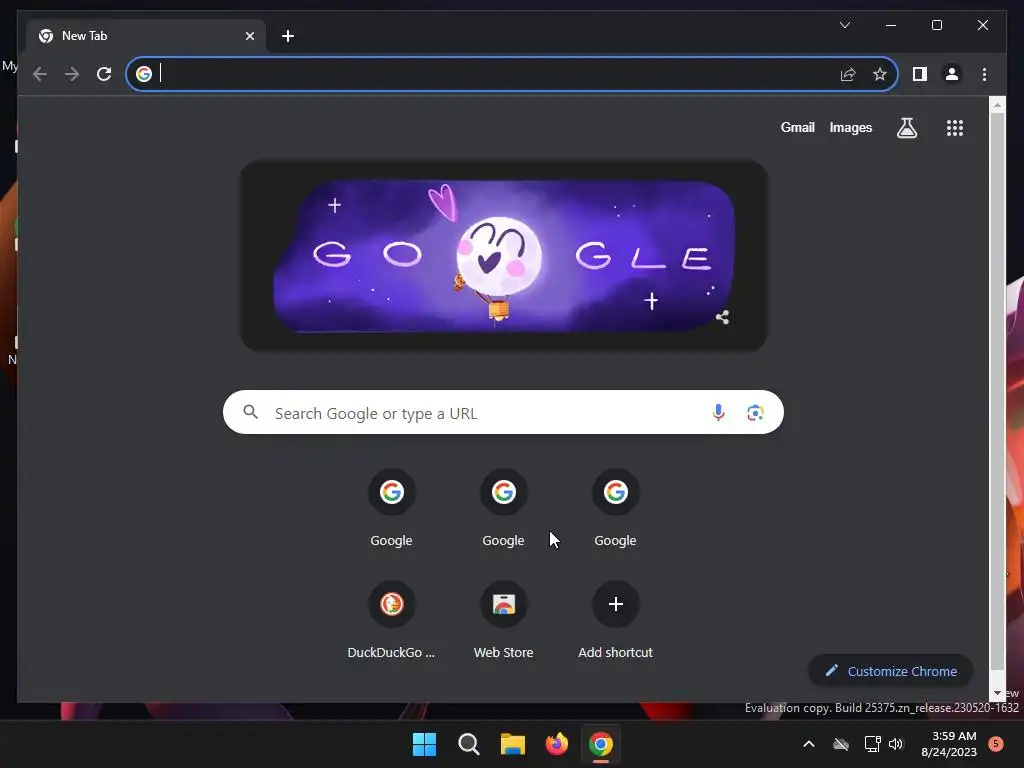Click magnifier icon in search box
Viewport: 1024px width, 768px height.
click(x=250, y=412)
